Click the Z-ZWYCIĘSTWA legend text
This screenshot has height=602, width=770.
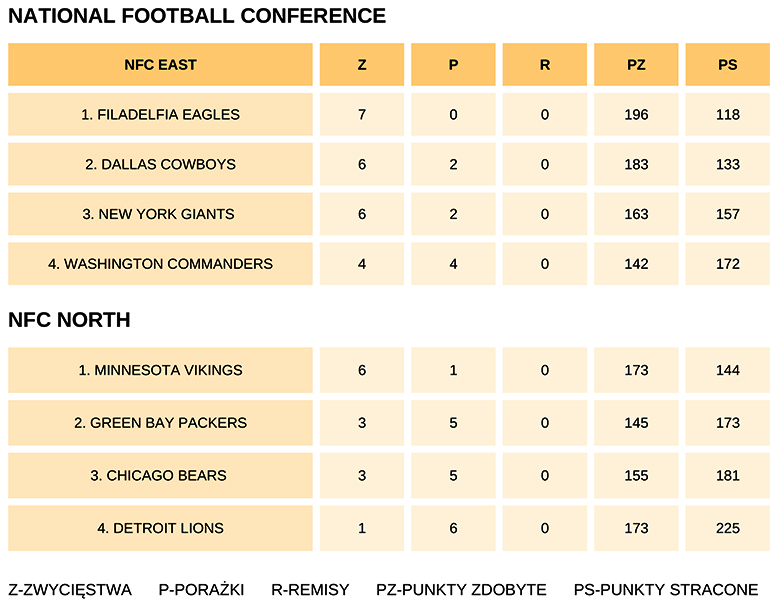[70, 589]
